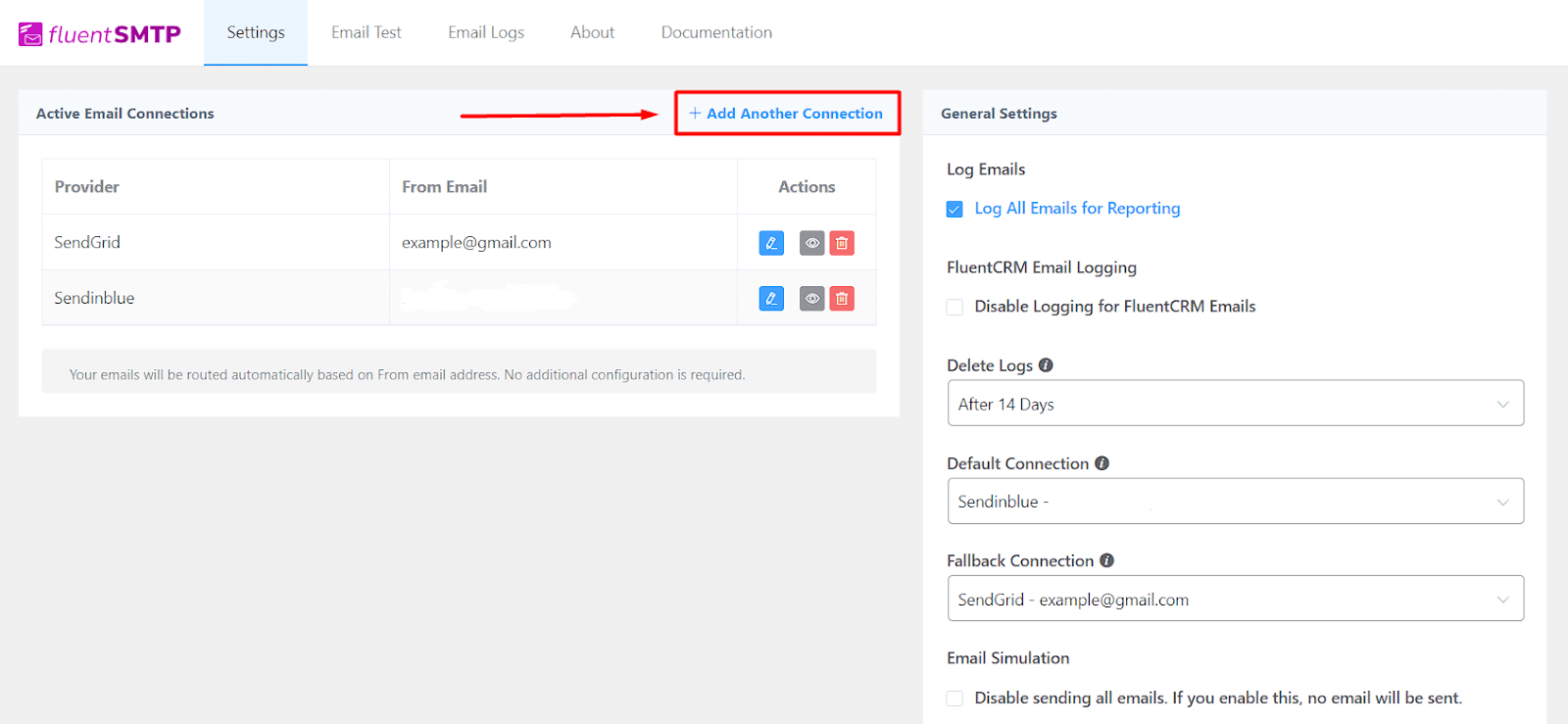Screen dimensions: 1568x724
Task: Show the Delete Logs info tooltip icon
Action: click(x=1046, y=365)
